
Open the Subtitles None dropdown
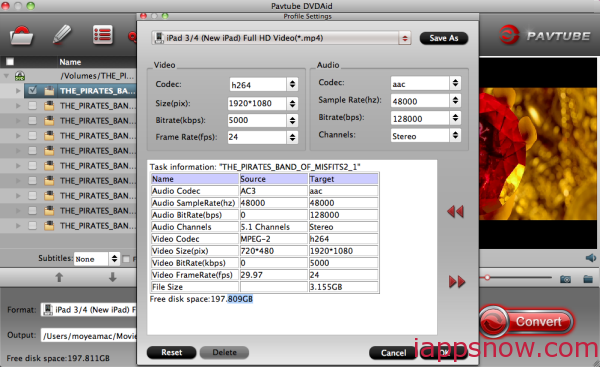pyautogui.click(x=97, y=259)
